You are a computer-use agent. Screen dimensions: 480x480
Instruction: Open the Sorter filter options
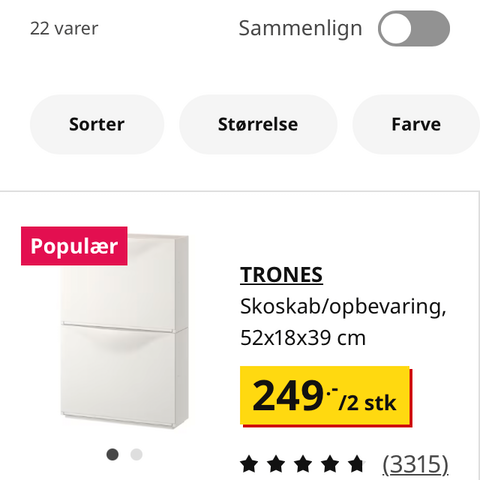pos(97,124)
